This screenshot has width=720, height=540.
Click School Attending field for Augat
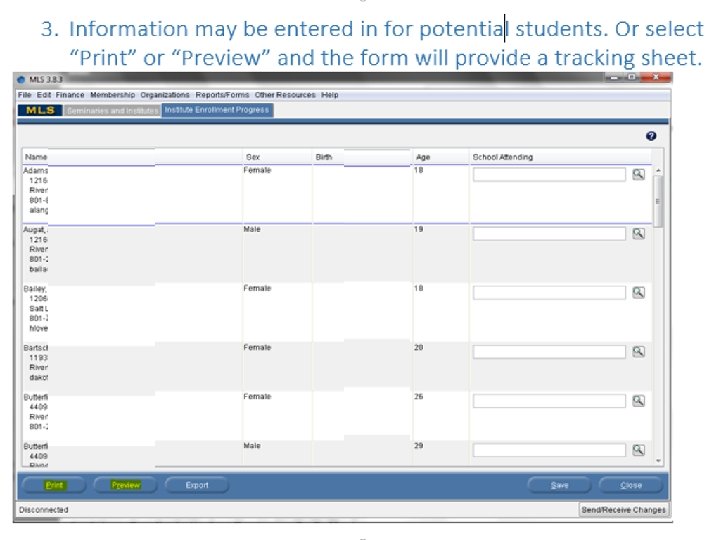coord(549,233)
